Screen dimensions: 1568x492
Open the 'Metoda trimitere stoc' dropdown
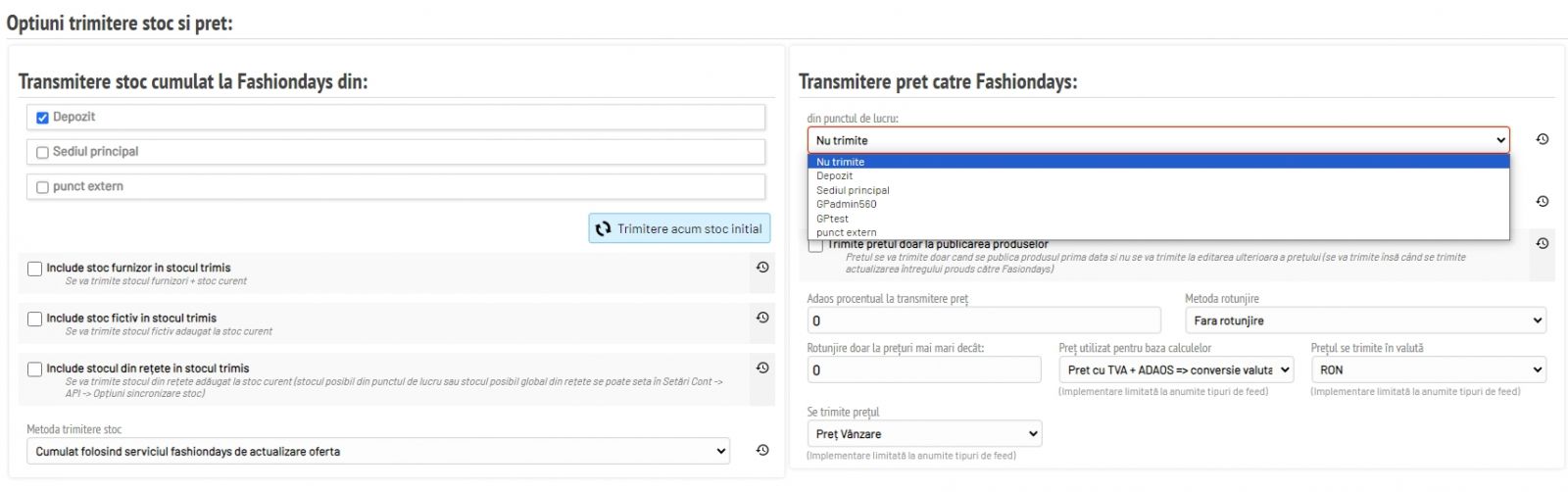click(x=377, y=451)
